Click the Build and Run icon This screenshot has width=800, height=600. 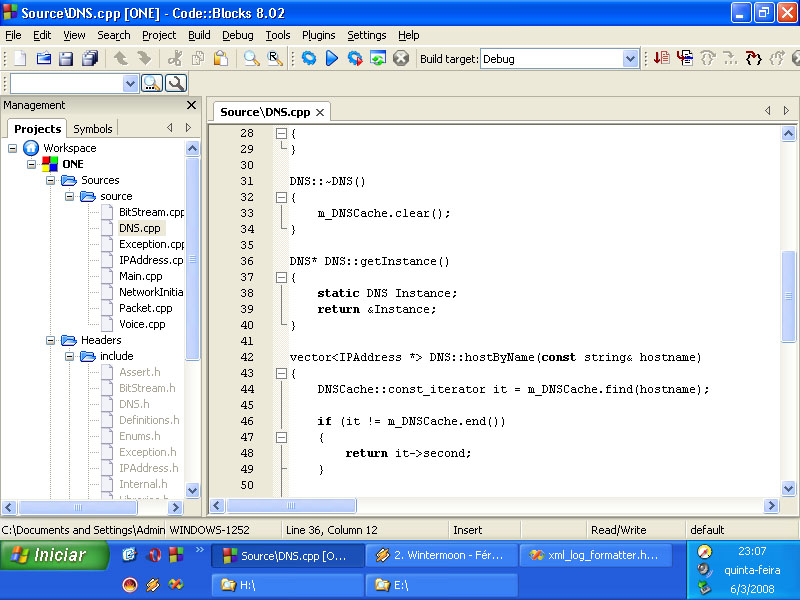pos(355,59)
